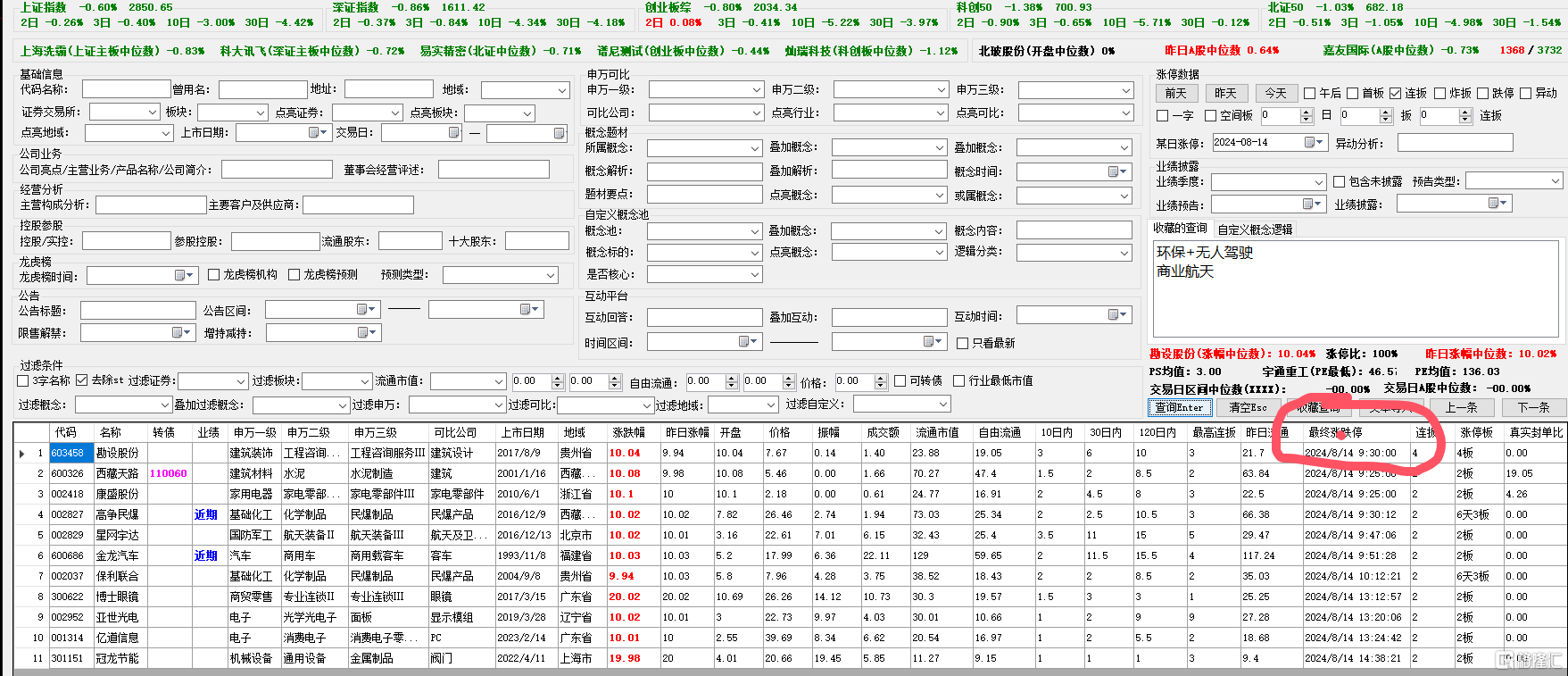1568x676 pixels.
Task: Open second calendar picker of 时间区间
Action: coord(933,341)
